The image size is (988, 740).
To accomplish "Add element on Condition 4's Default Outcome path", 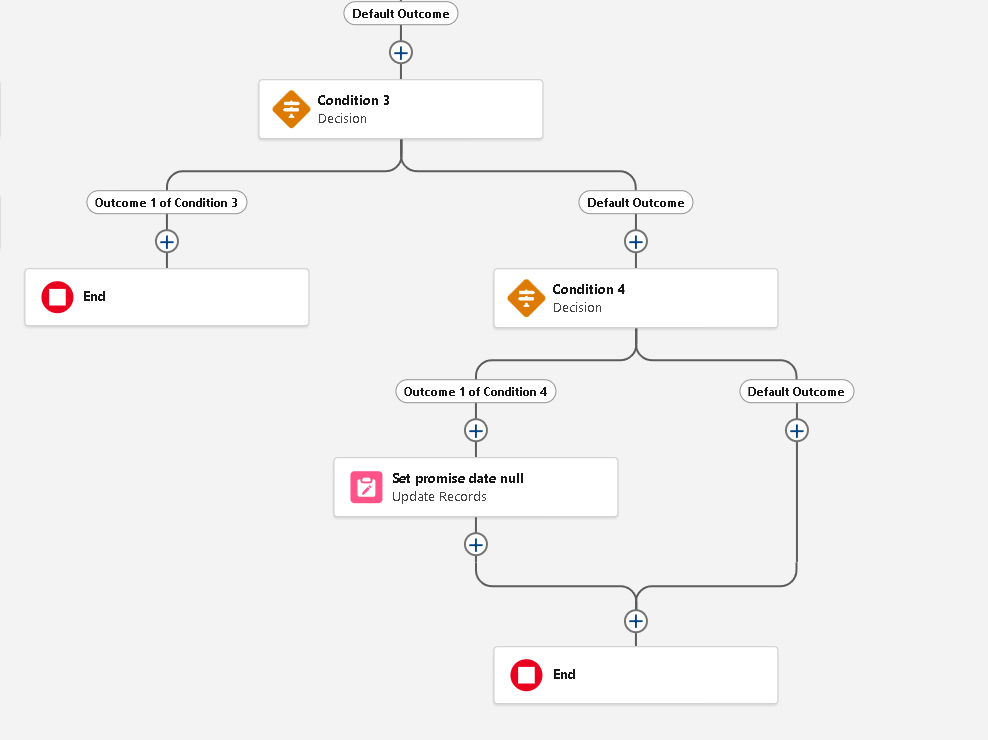I will click(796, 430).
